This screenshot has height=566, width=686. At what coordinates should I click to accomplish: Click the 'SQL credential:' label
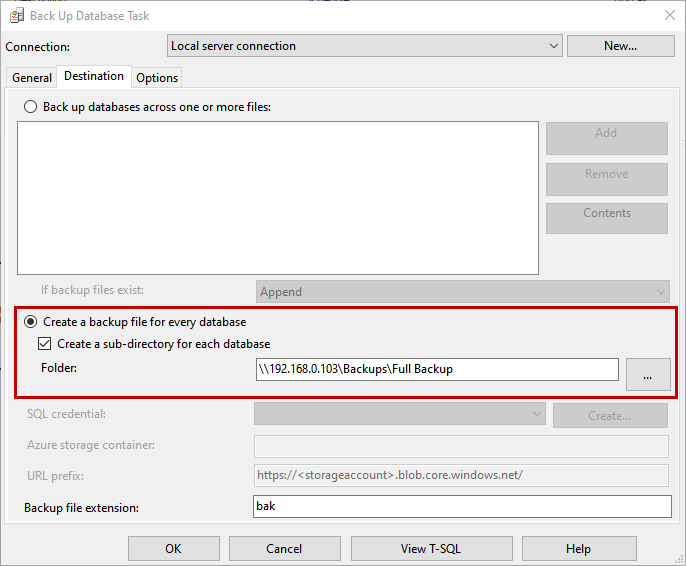(x=66, y=414)
